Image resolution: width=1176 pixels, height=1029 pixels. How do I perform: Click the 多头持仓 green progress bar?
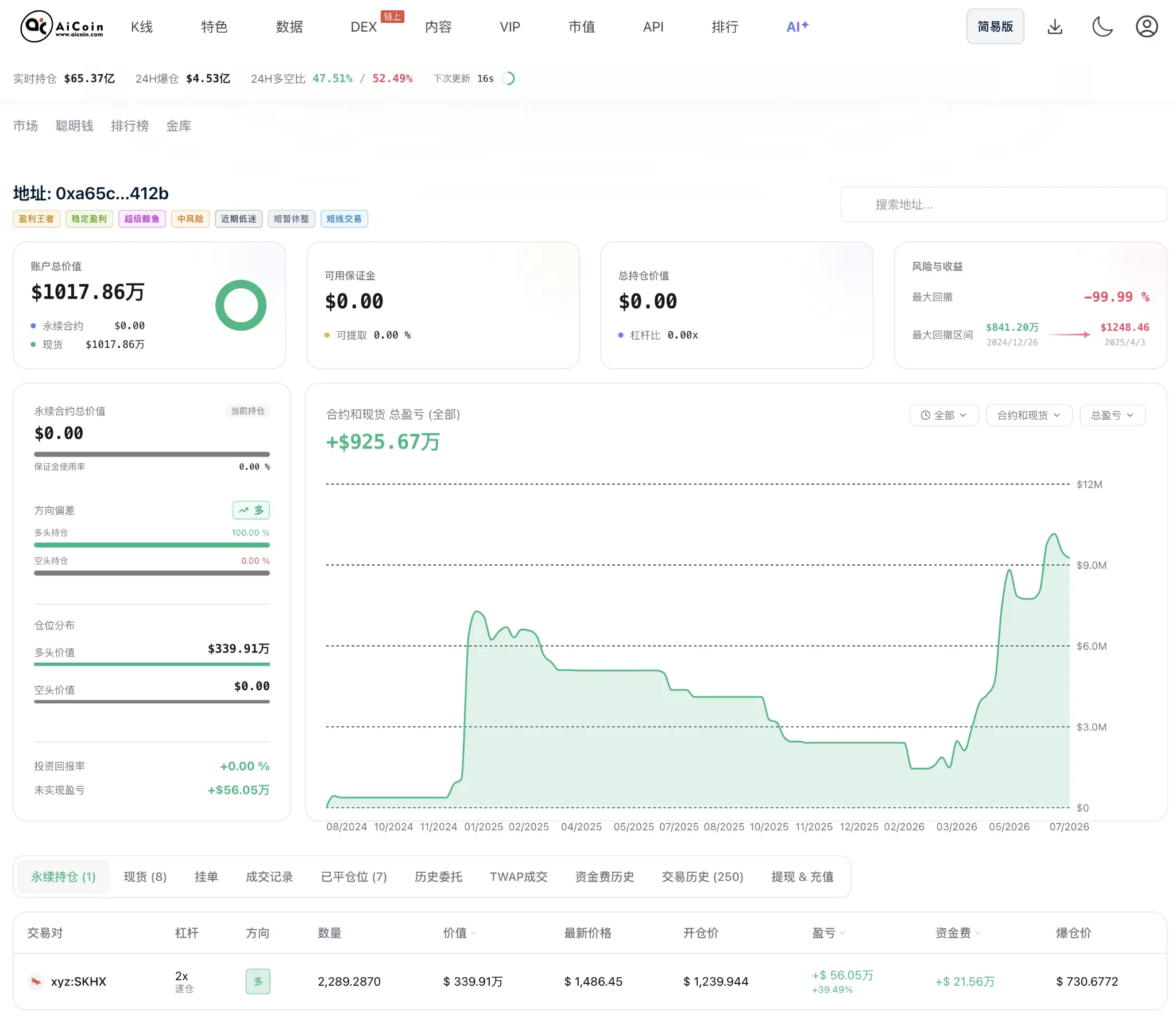point(152,545)
